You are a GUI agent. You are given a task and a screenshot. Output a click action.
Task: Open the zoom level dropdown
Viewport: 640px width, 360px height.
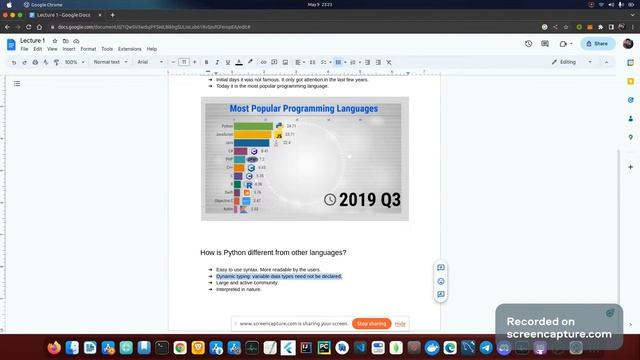pyautogui.click(x=74, y=62)
